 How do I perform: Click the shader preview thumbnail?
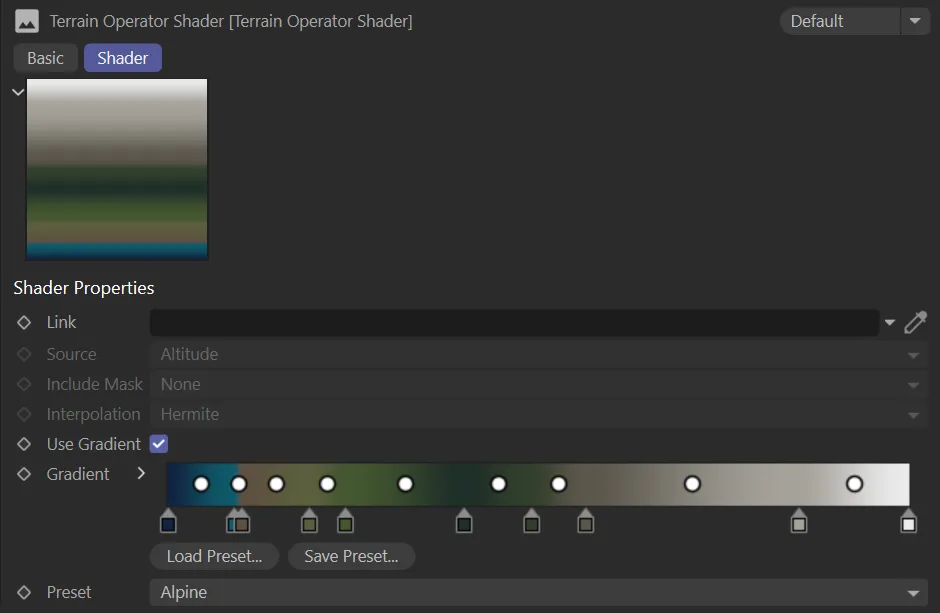coord(117,169)
